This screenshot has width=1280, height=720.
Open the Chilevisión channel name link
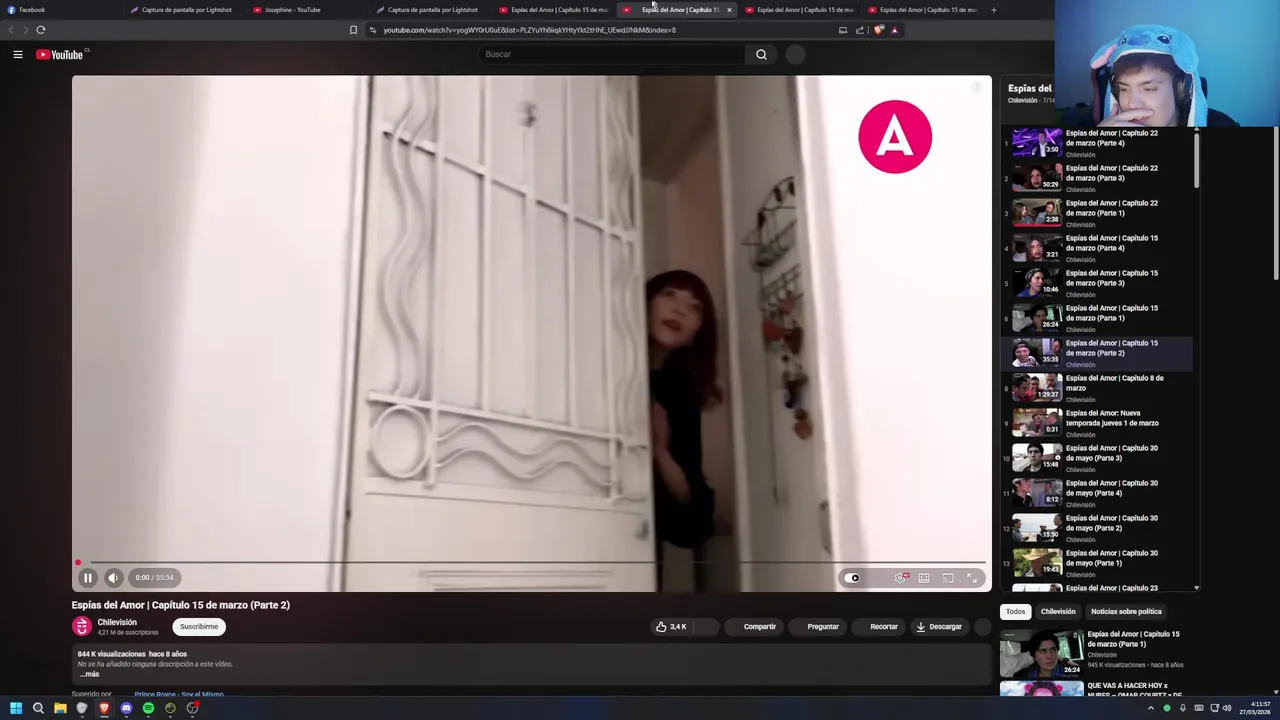(x=117, y=622)
